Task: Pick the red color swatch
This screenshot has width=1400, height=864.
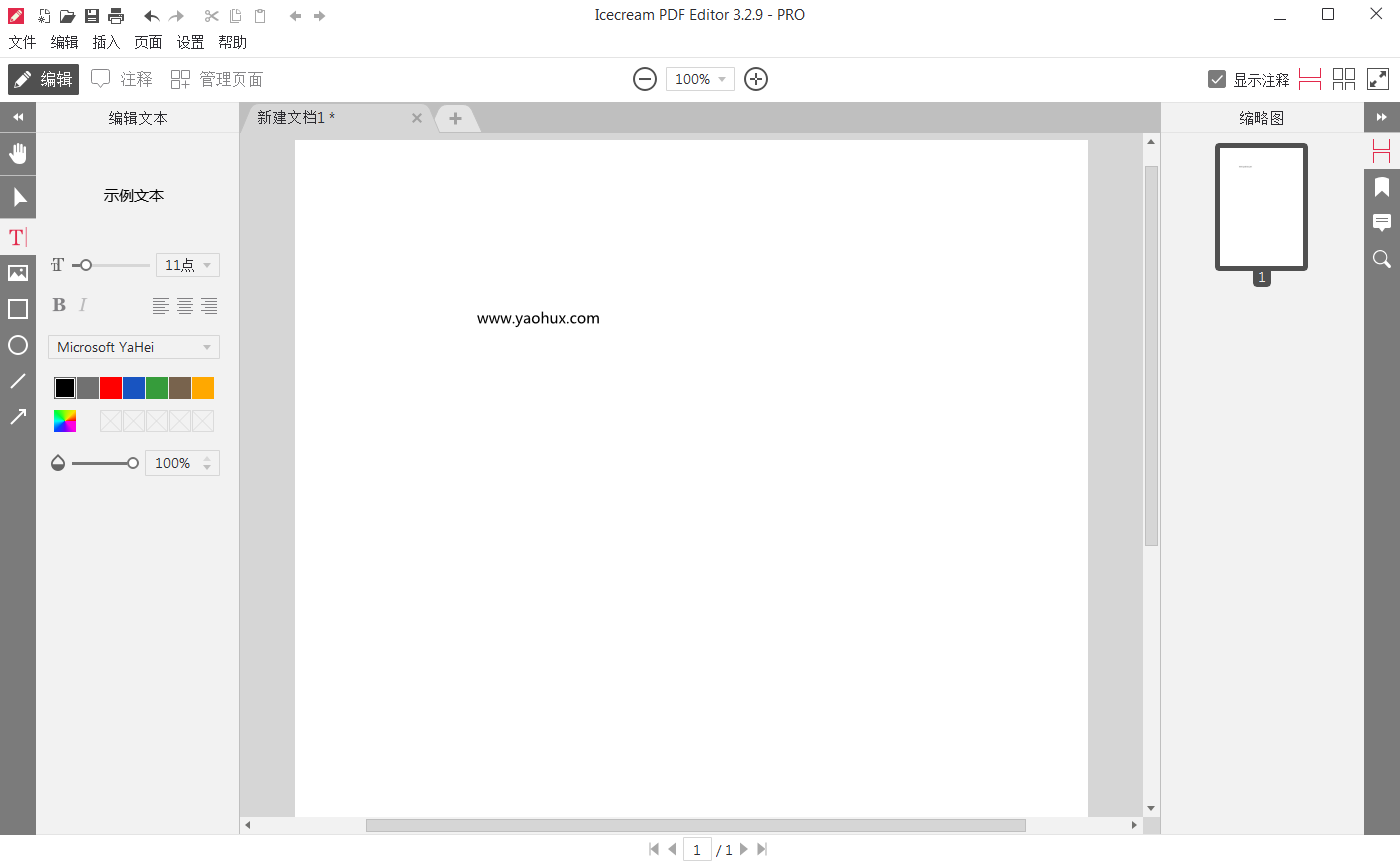Action: point(111,388)
